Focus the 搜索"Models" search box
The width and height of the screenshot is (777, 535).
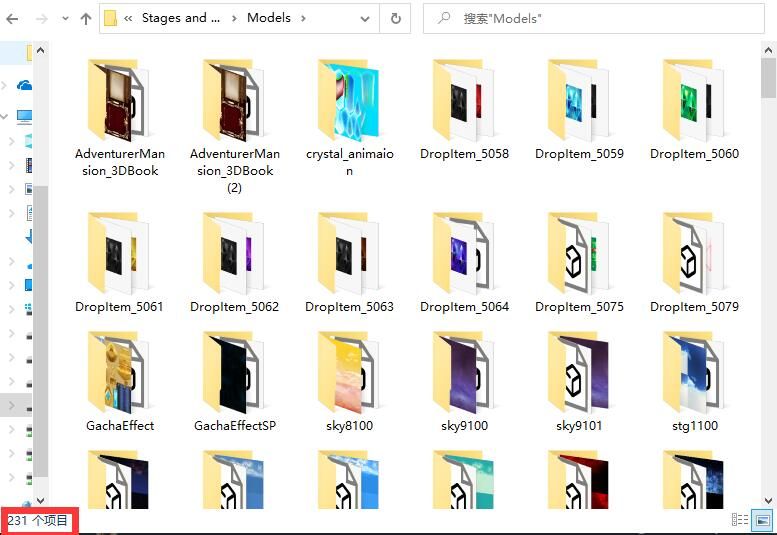point(594,19)
